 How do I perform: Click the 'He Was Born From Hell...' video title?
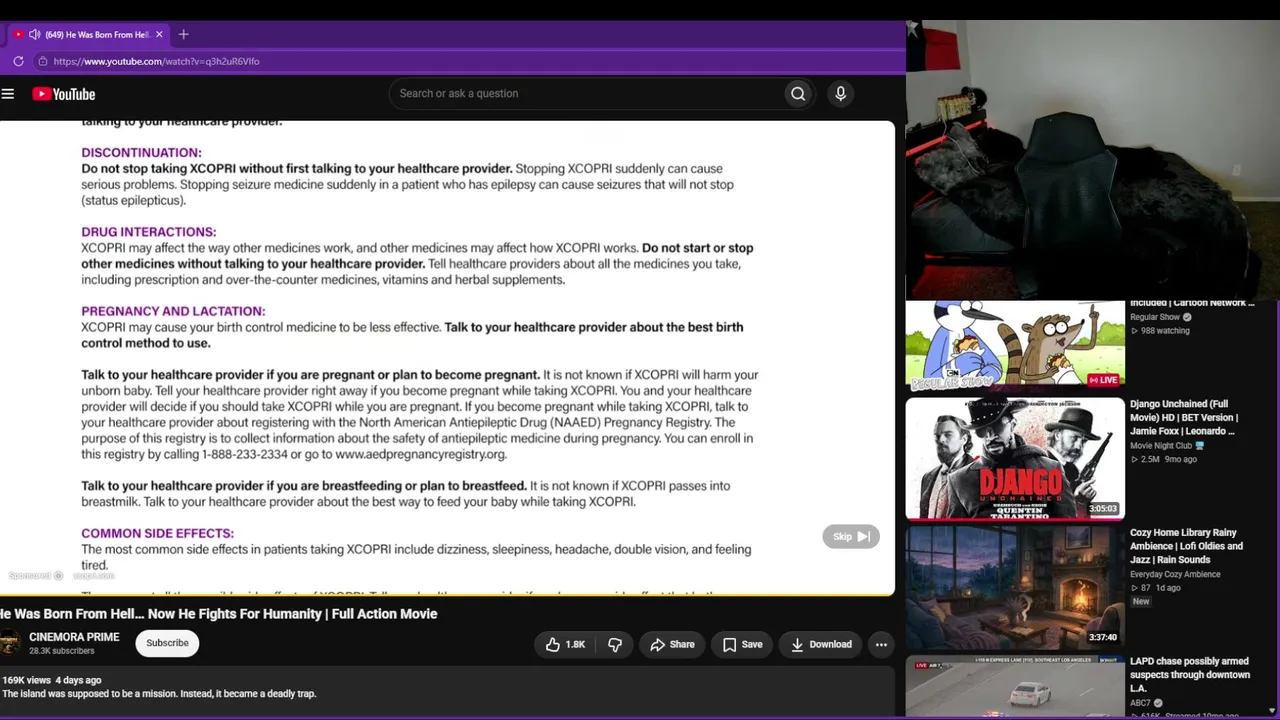(x=219, y=614)
